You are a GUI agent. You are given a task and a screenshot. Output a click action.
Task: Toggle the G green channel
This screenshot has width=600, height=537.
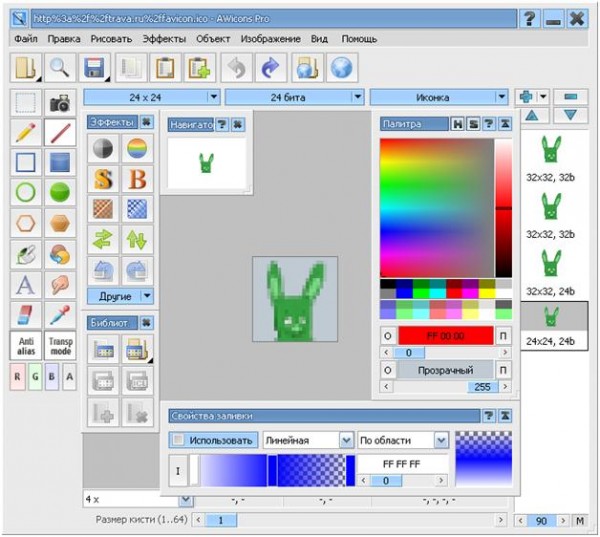35,377
